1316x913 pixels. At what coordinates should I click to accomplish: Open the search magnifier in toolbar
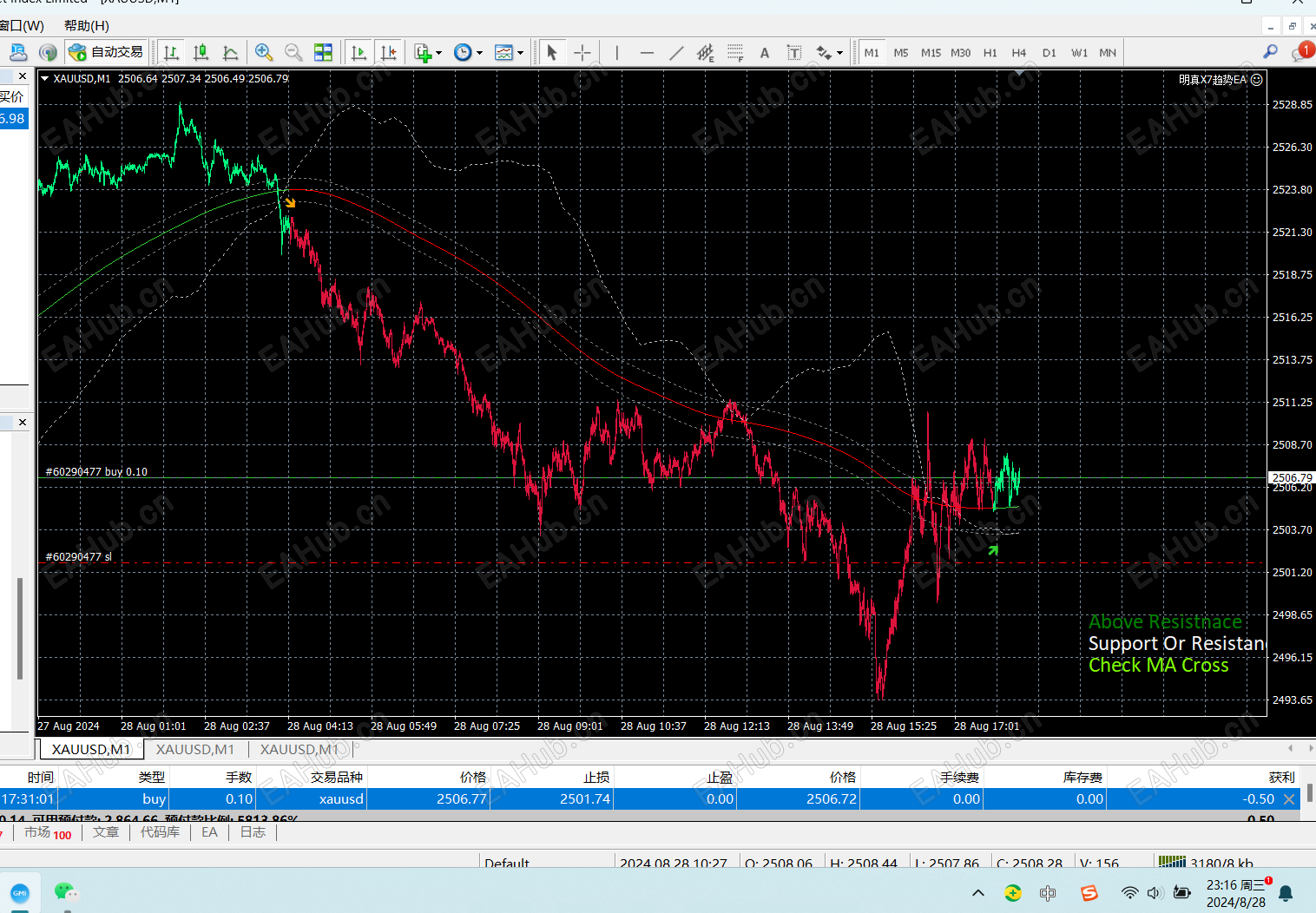click(x=1270, y=52)
